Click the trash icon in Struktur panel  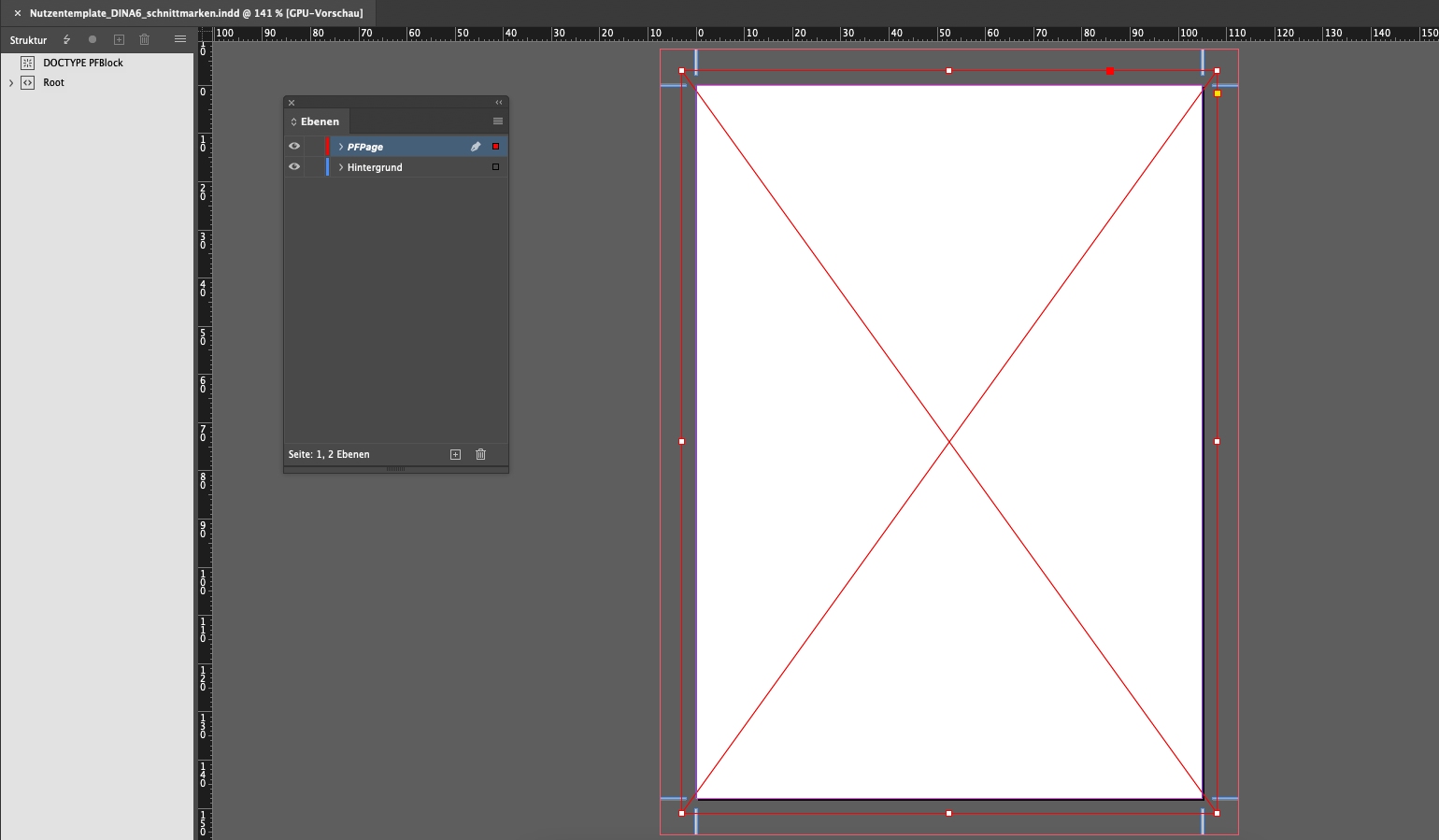pos(144,39)
